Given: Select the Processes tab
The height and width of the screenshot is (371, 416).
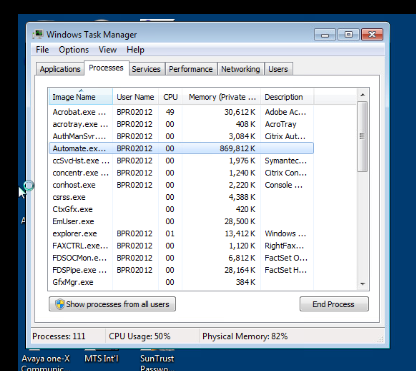Looking at the screenshot, I should (x=106, y=68).
